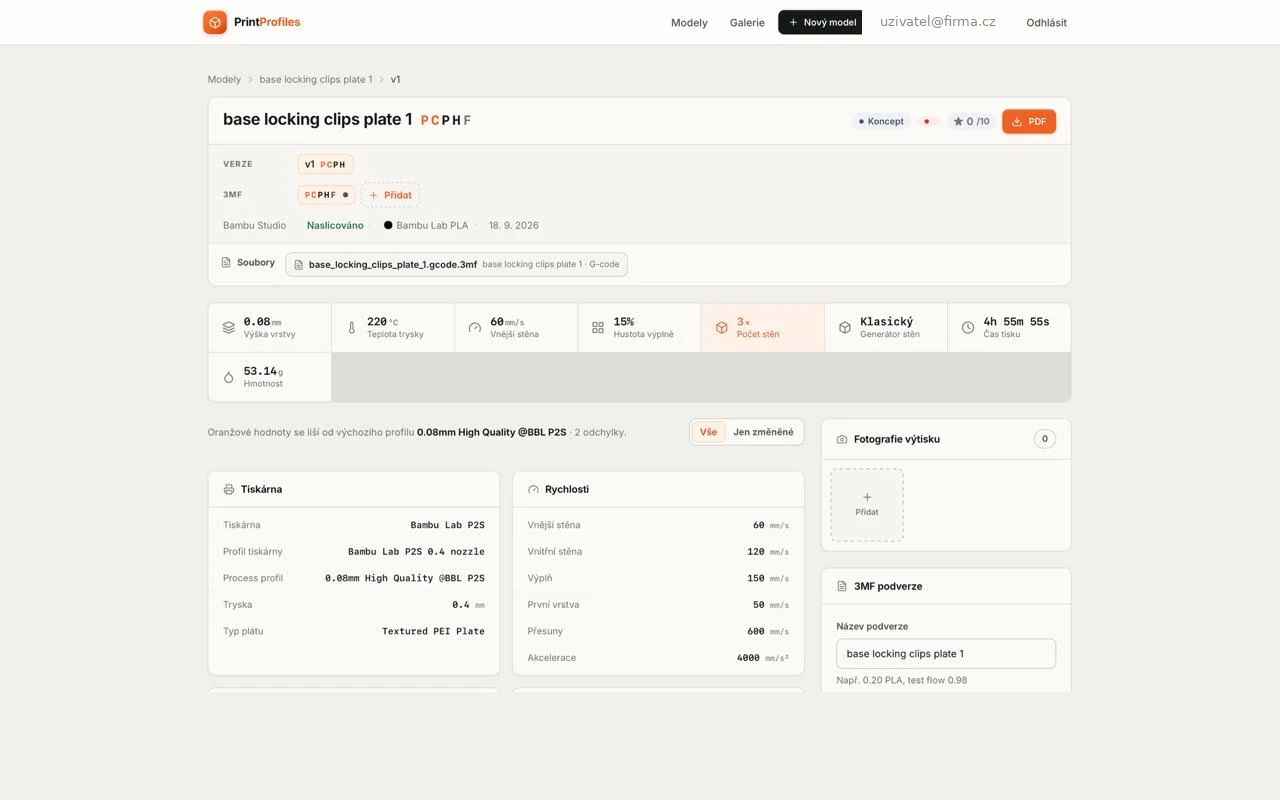Click the dashed Přidat 3MF button
Screen dimensions: 1280x800
[x=390, y=195]
